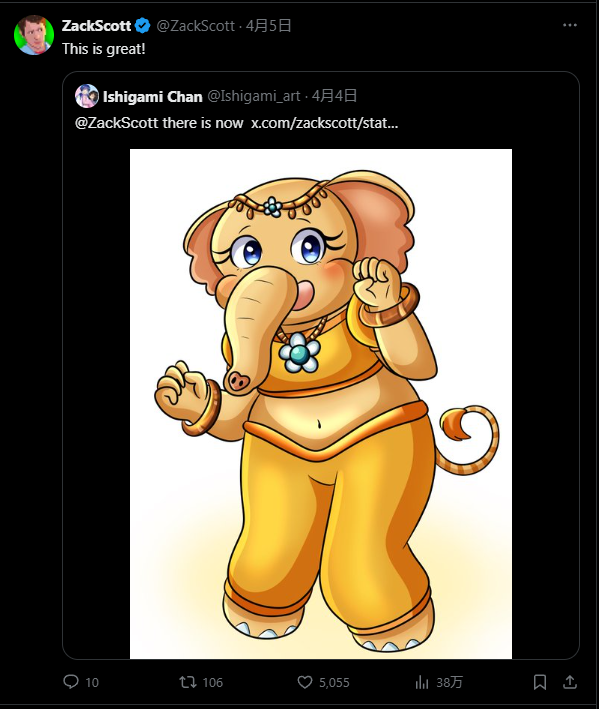The width and height of the screenshot is (599, 709).
Task: Open the 4月4日 quoted tweet date
Action: tap(334, 96)
